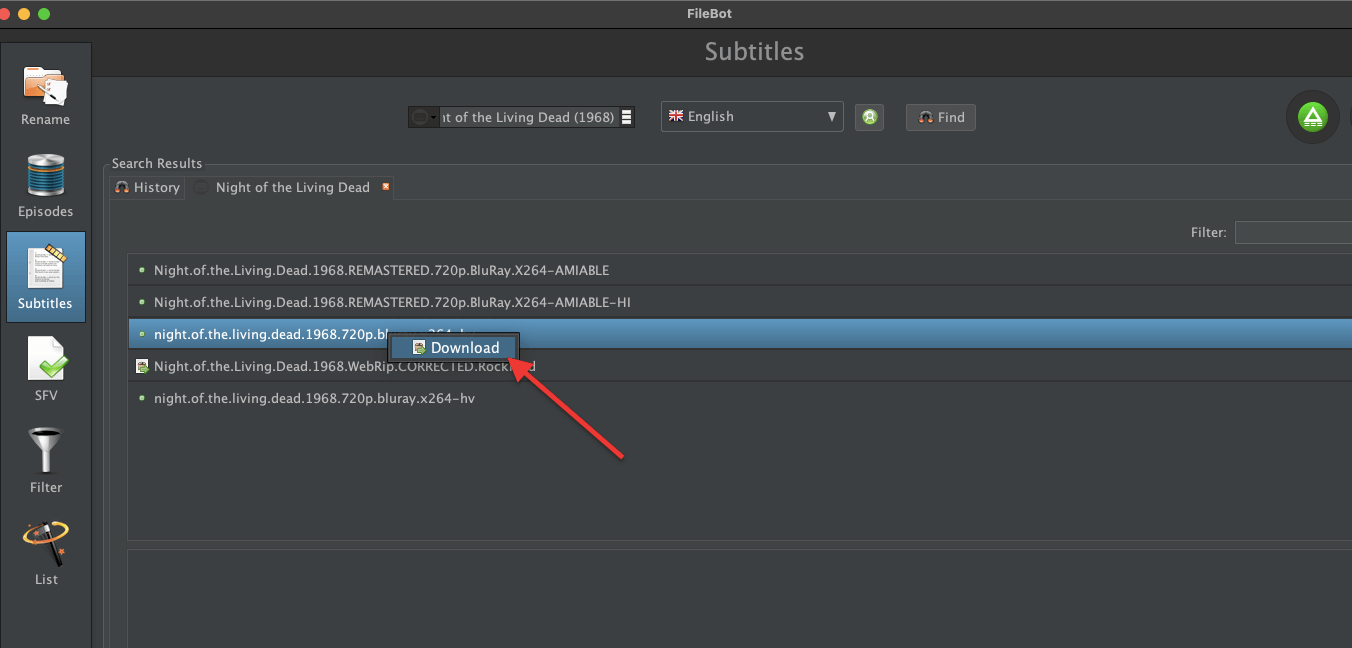Open the English language dropdown

pyautogui.click(x=752, y=116)
